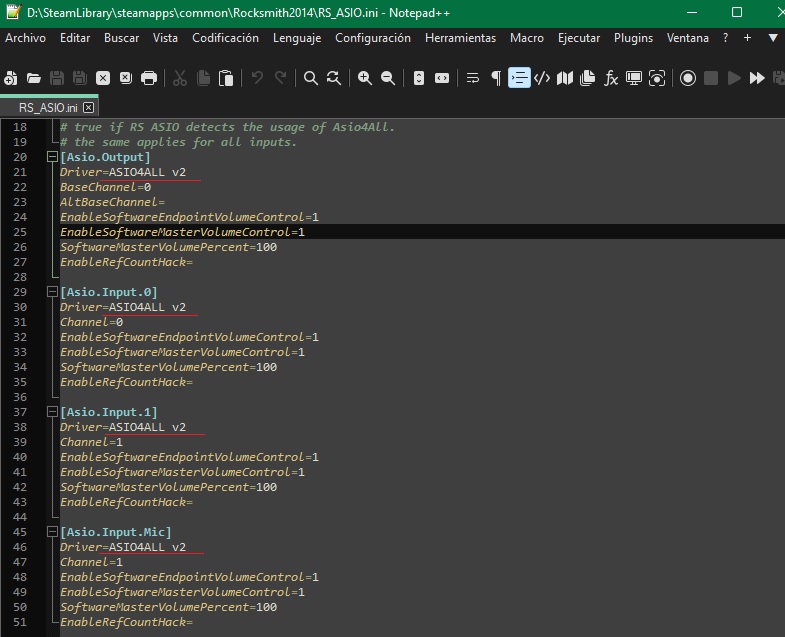The image size is (785, 637).
Task: Collapse the [Asio.Output] section fold
Action: (52, 157)
